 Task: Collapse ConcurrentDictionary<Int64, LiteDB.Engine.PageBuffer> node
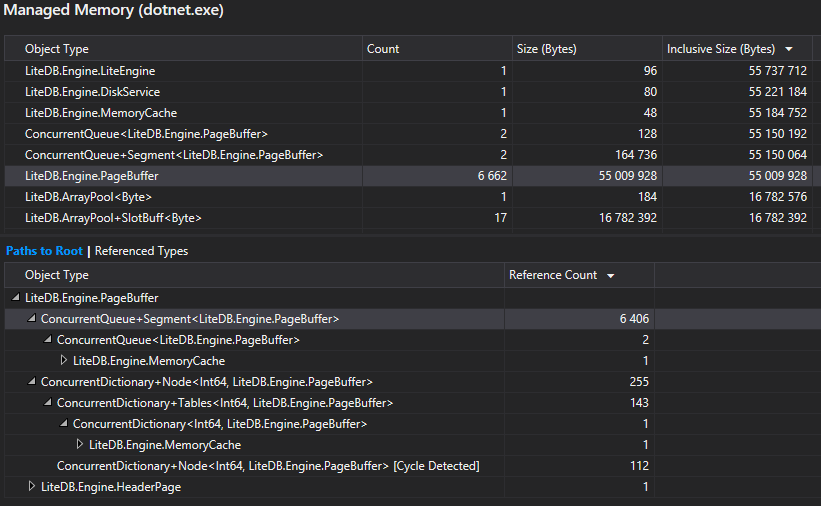tap(64, 423)
